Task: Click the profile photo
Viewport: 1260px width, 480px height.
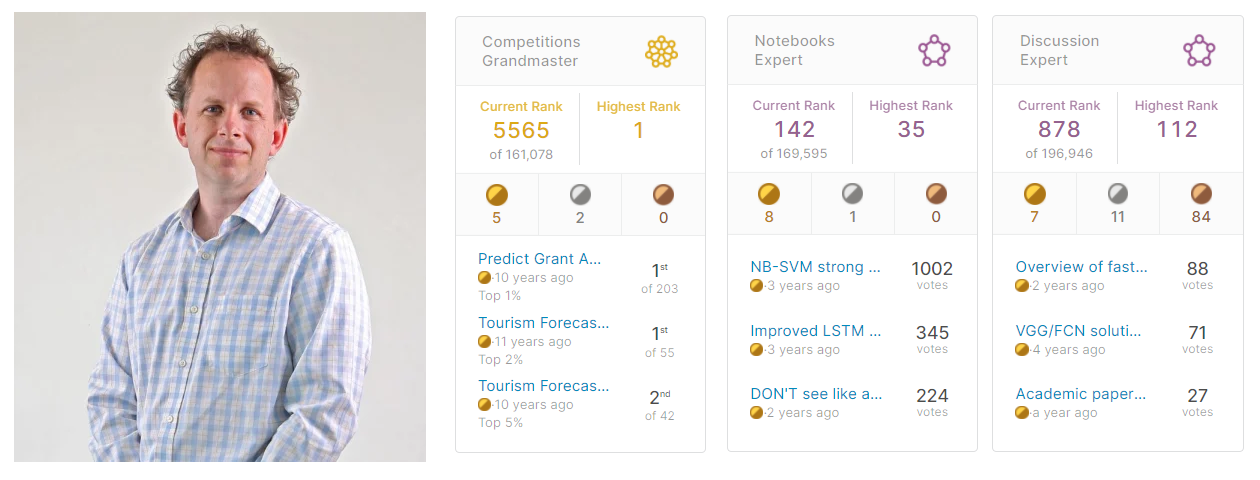Action: [220, 237]
